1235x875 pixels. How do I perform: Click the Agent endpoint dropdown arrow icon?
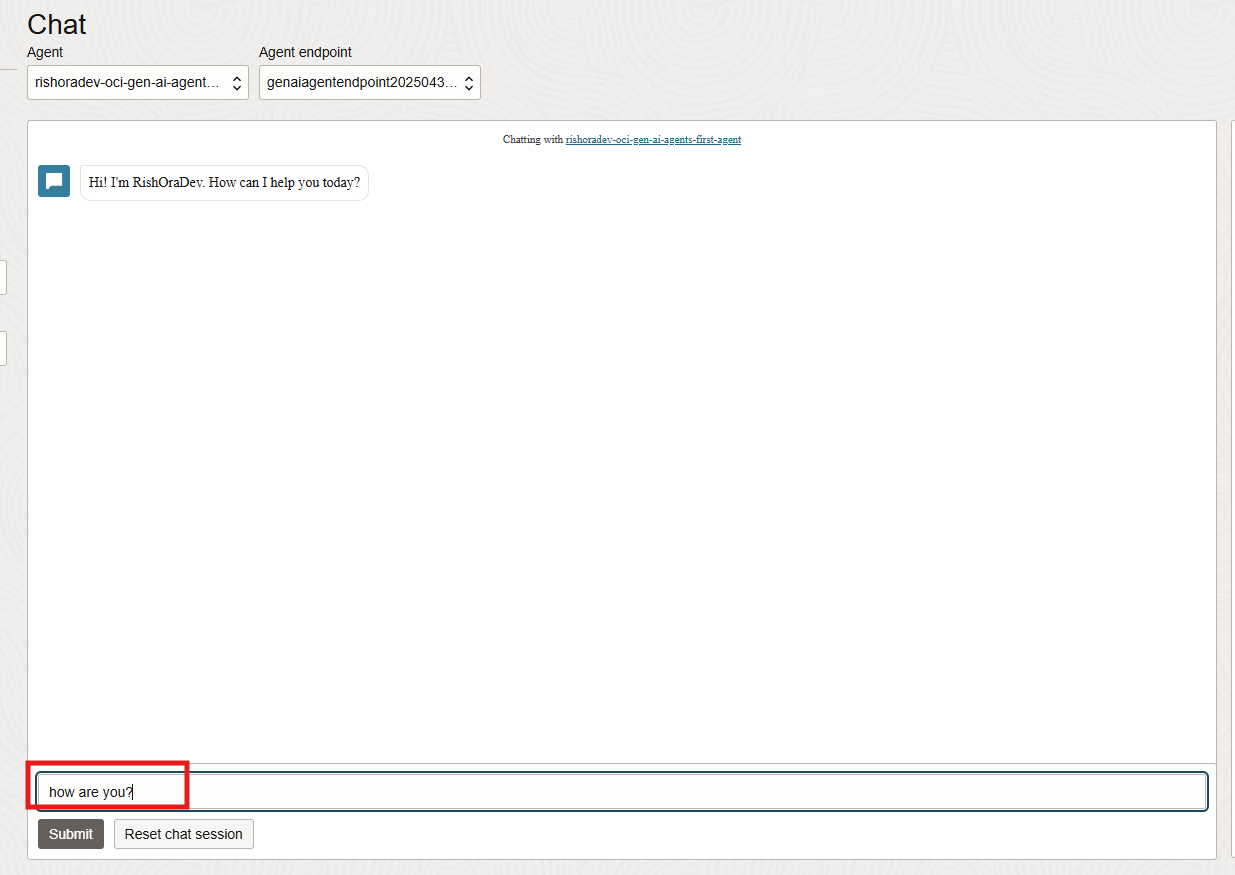[469, 83]
